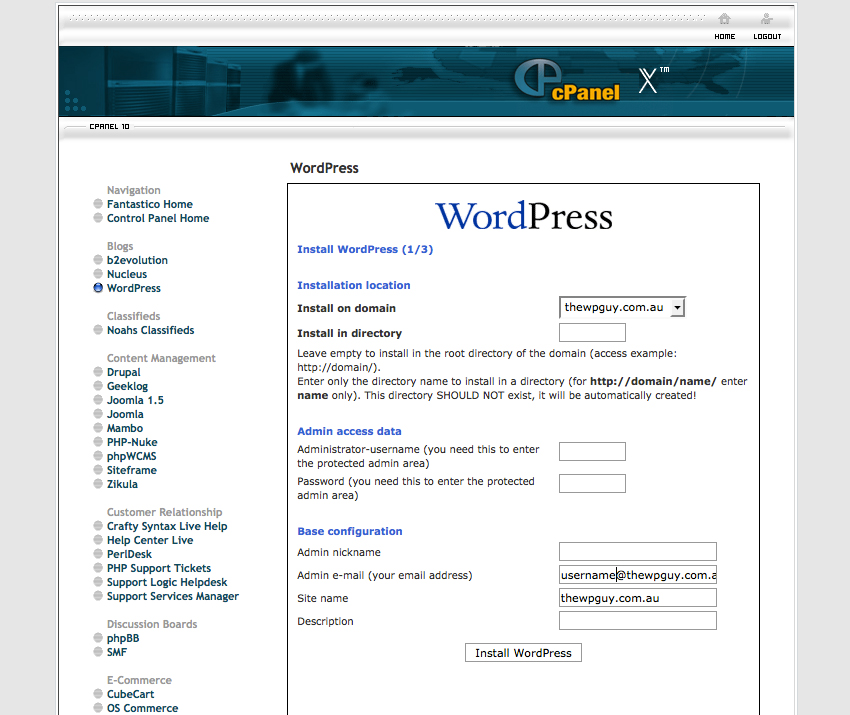Open the Nucleus blog installer link
Viewport: 850px width, 715px height.
[x=127, y=274]
